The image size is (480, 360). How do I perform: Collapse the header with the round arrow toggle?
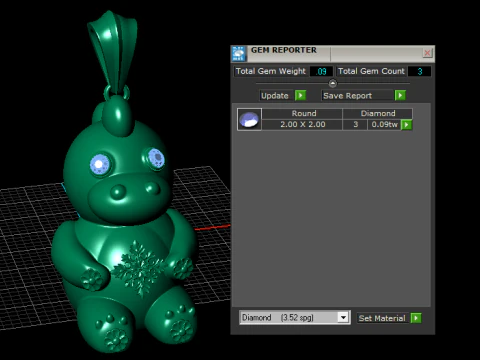pos(333,83)
